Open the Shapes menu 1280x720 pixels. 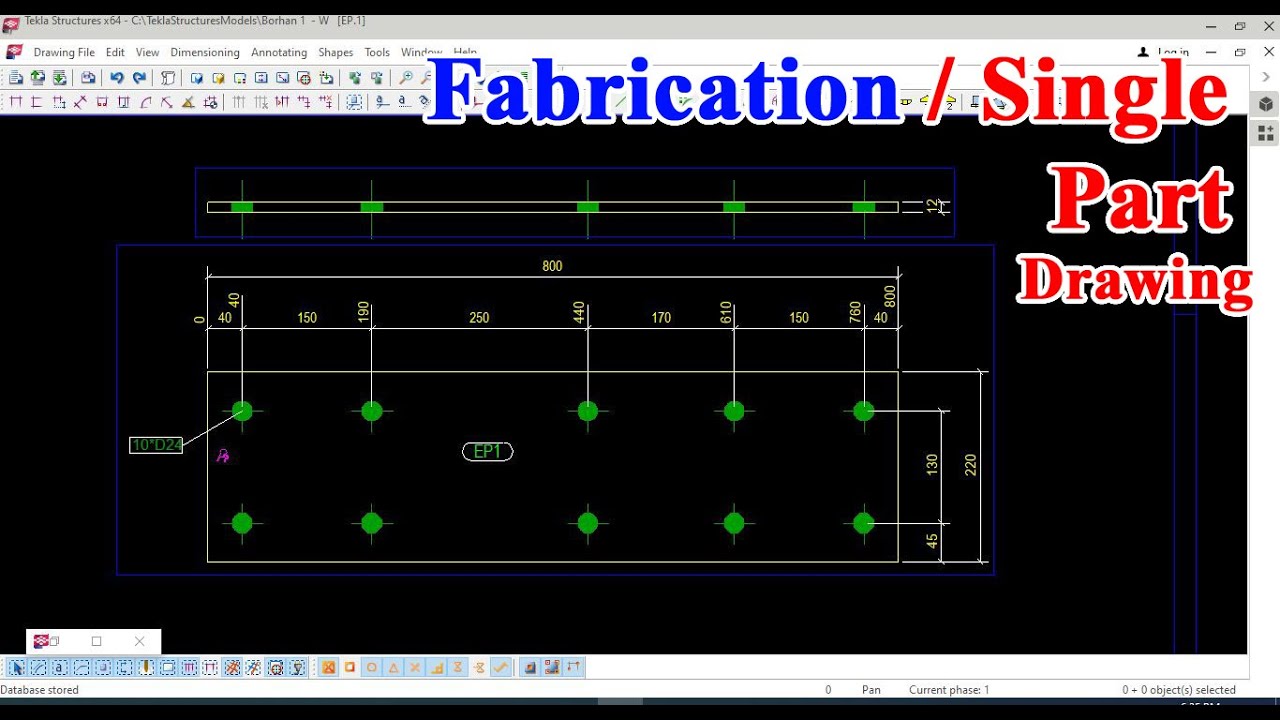coord(336,52)
